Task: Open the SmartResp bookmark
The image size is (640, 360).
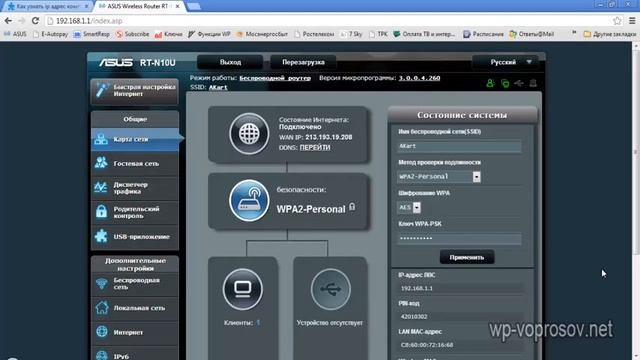Action: (x=92, y=34)
